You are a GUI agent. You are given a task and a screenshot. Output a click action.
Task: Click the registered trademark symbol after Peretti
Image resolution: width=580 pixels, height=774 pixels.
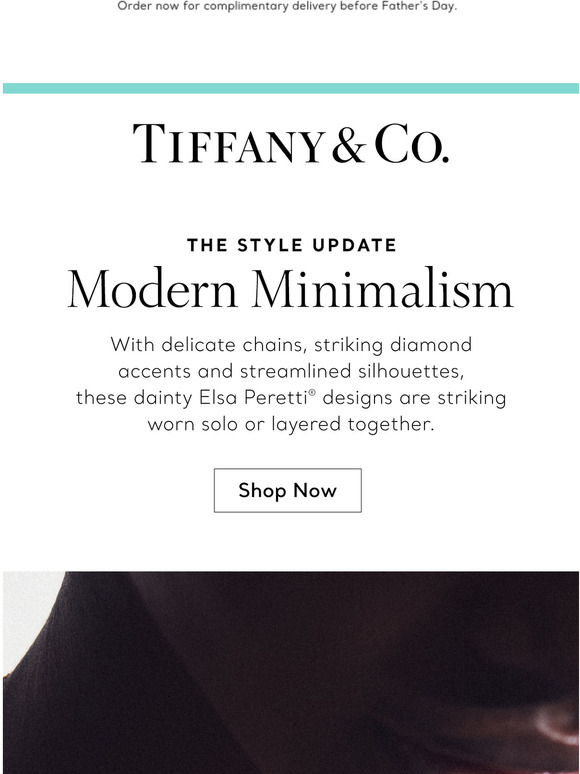coord(311,393)
